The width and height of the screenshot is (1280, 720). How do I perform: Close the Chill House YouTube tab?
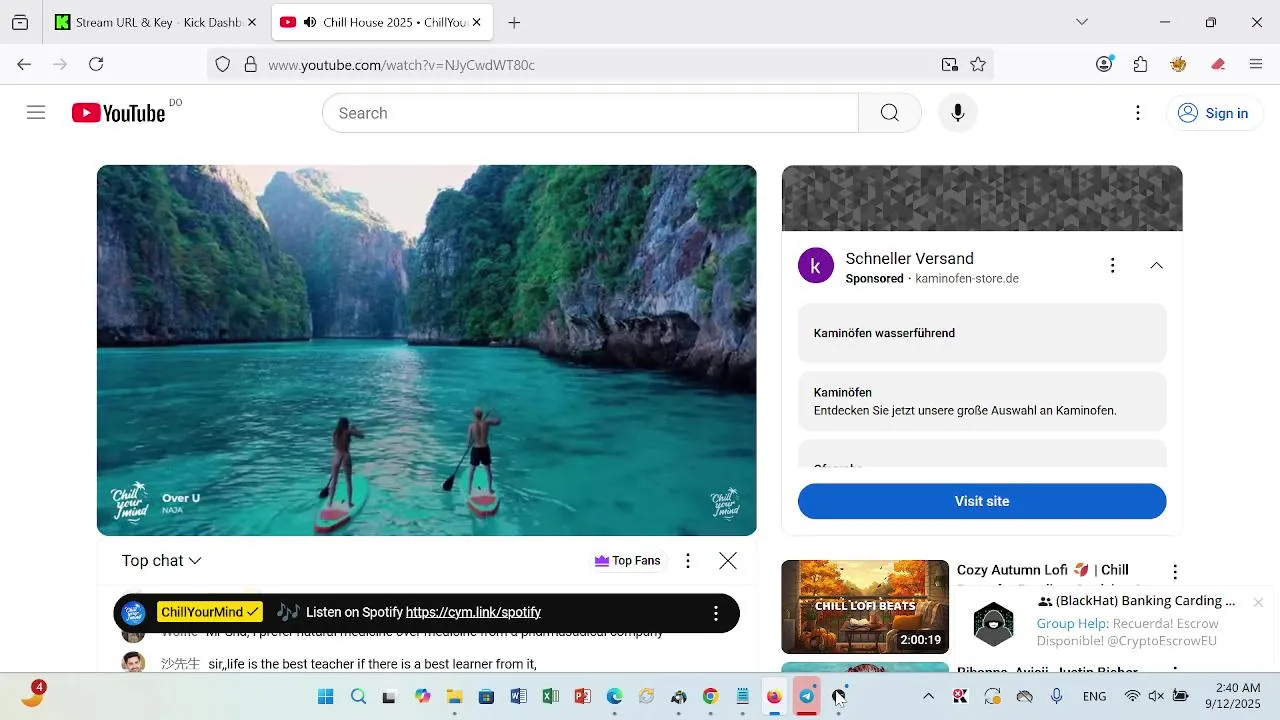click(x=476, y=22)
